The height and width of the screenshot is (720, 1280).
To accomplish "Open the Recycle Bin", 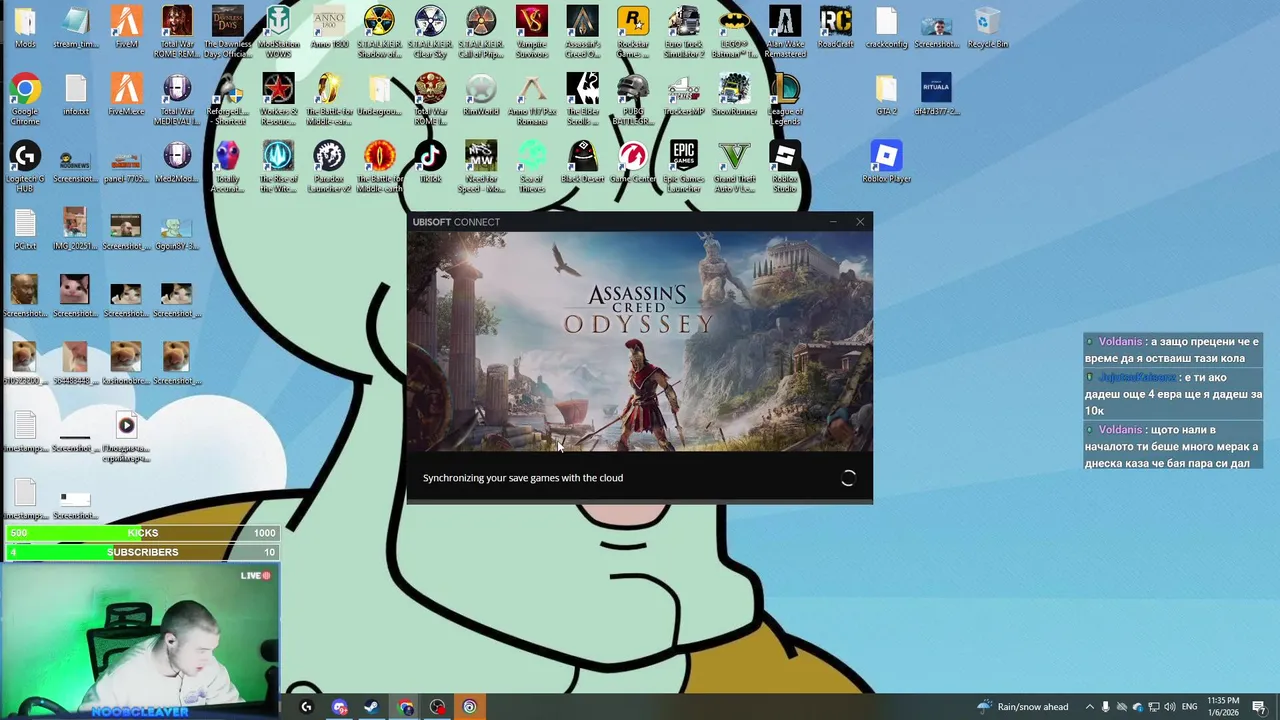I will click(x=987, y=28).
